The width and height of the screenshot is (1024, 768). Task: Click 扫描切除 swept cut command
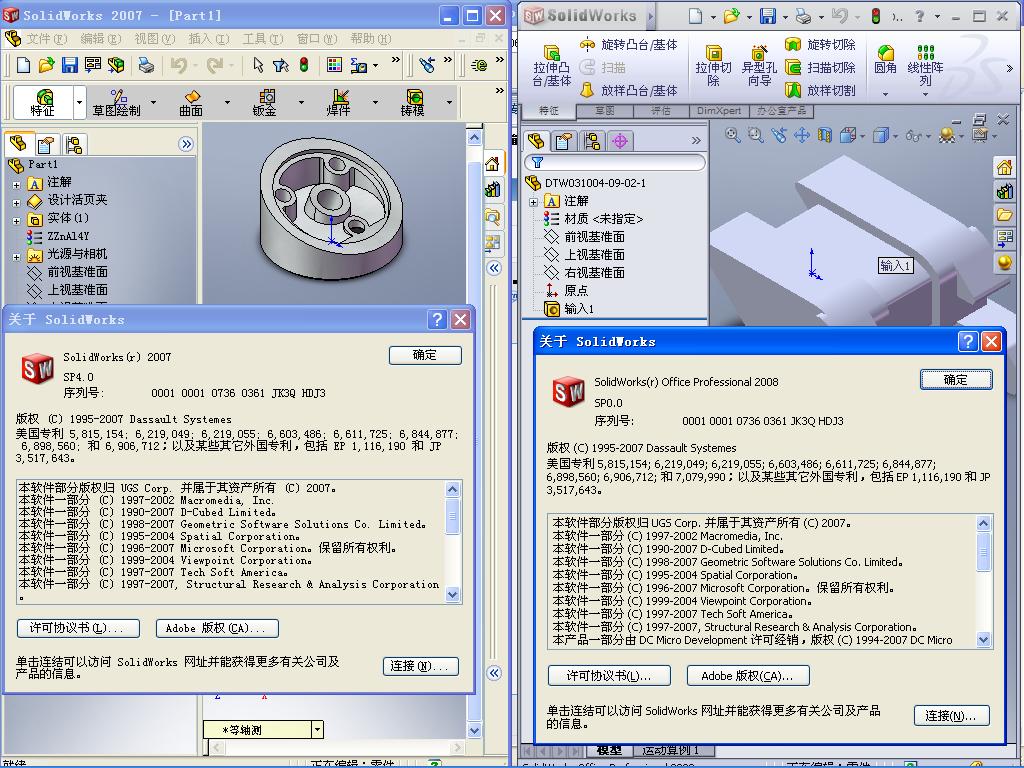[820, 67]
